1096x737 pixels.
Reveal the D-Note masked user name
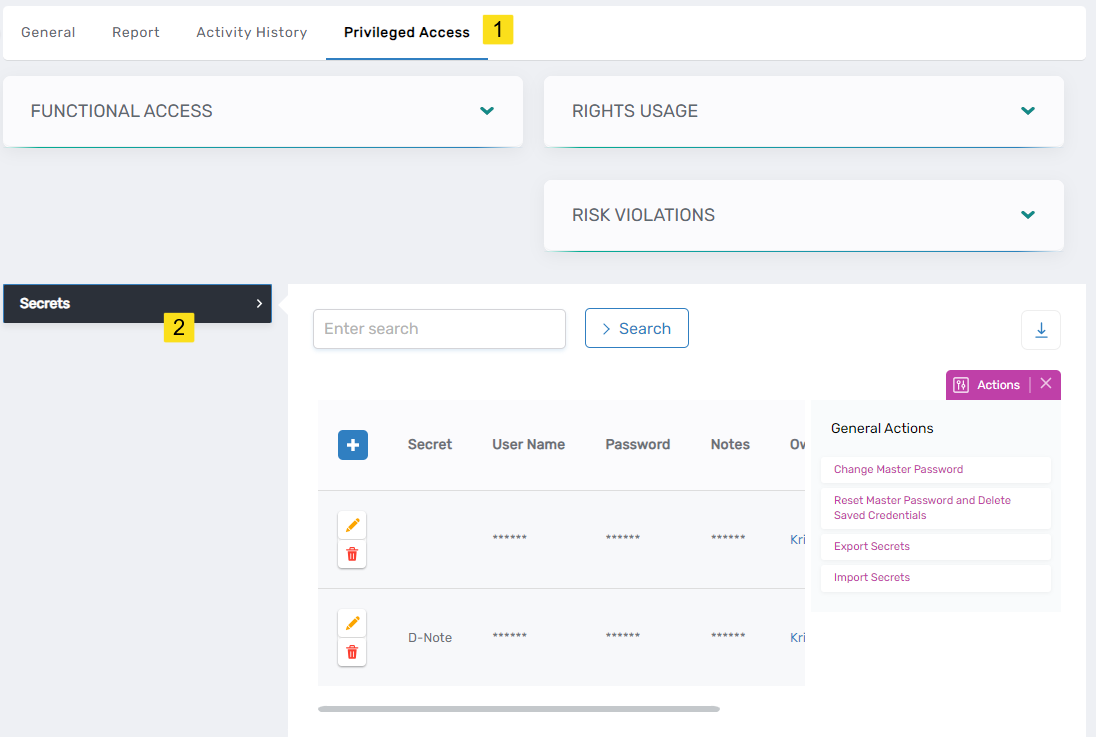pyautogui.click(x=510, y=637)
